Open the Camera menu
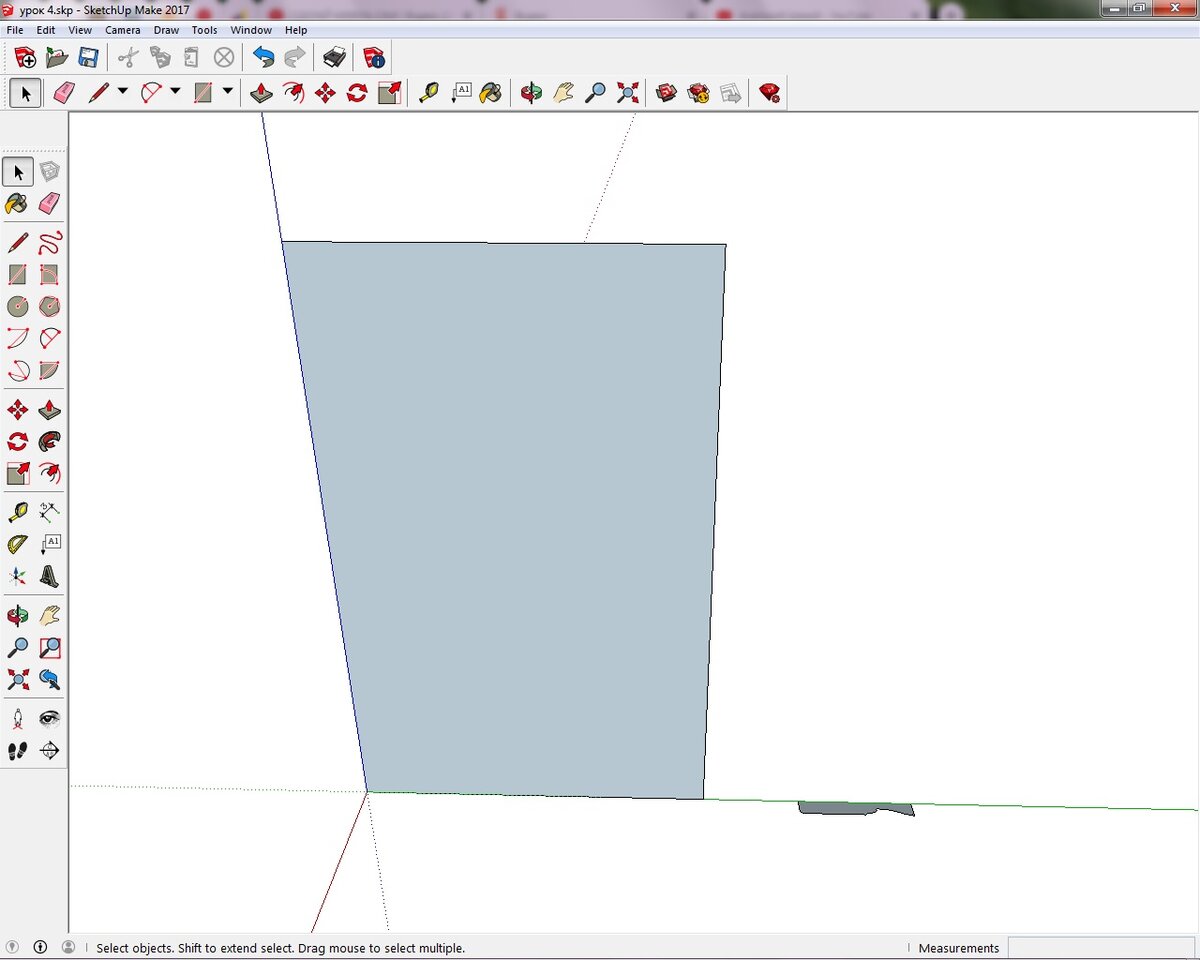Image resolution: width=1200 pixels, height=960 pixels. tap(123, 30)
